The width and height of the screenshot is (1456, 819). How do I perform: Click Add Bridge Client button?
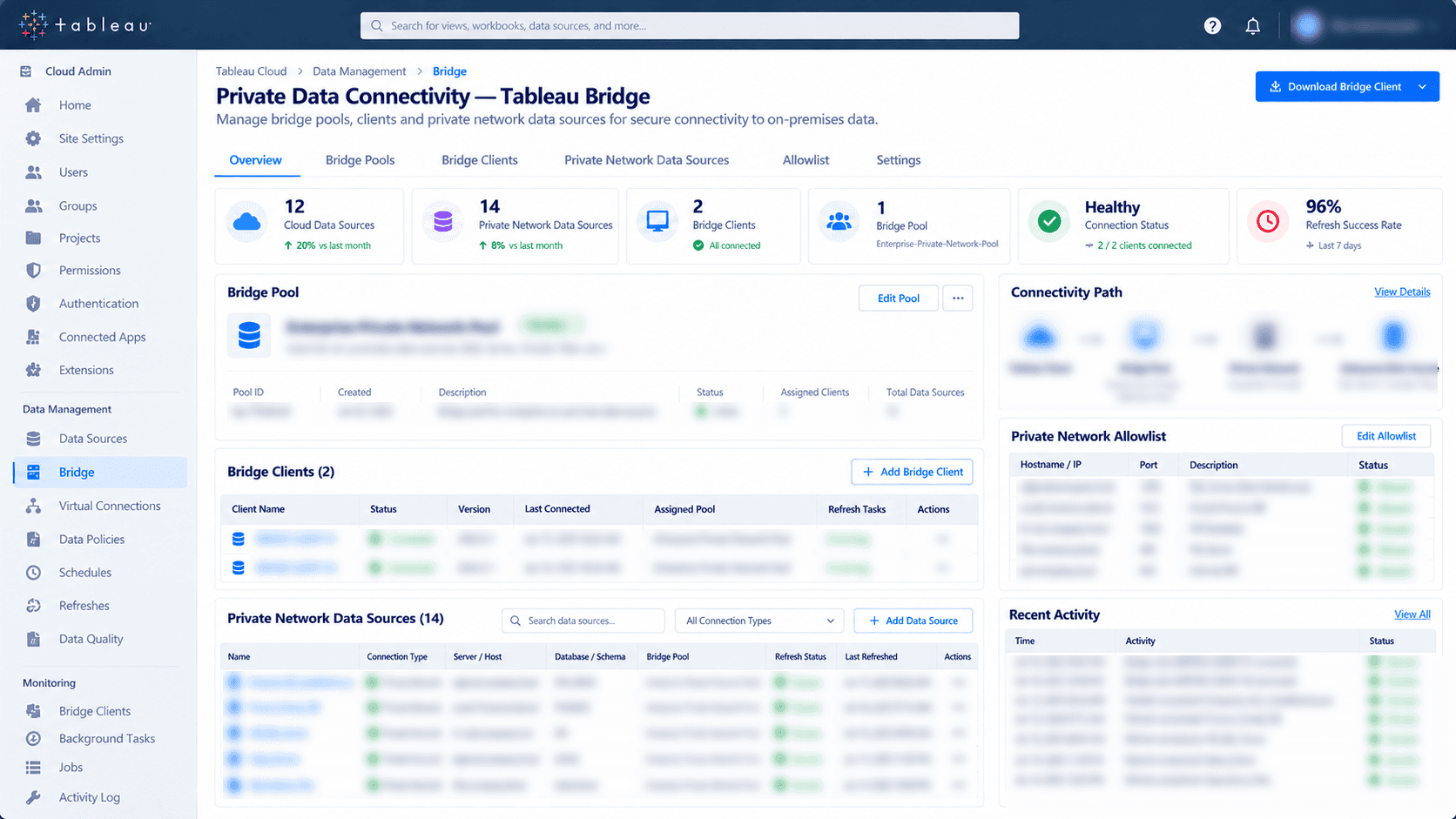coord(912,473)
